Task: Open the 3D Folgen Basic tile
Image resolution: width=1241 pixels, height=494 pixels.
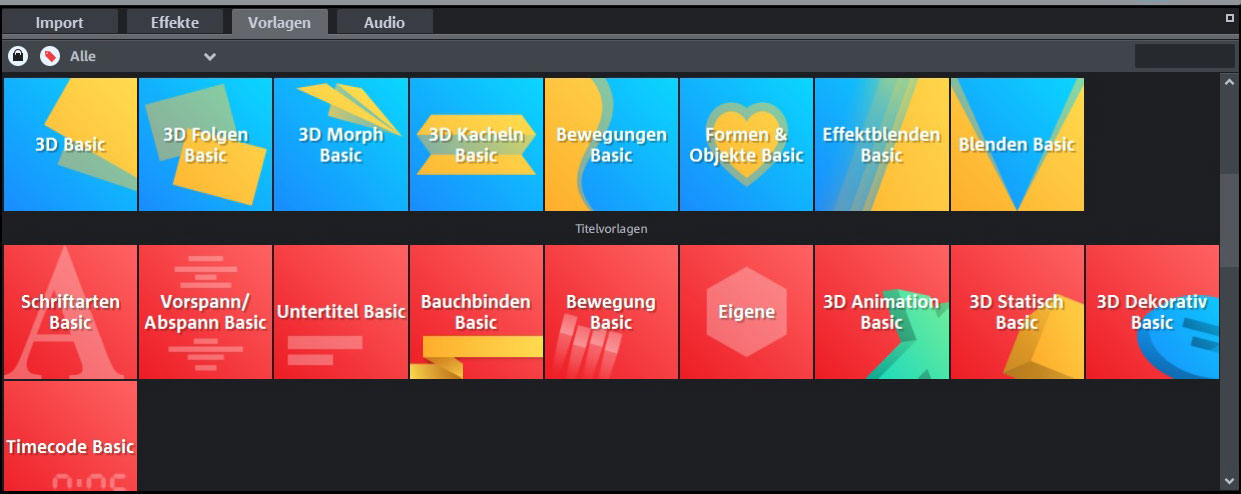Action: [205, 145]
